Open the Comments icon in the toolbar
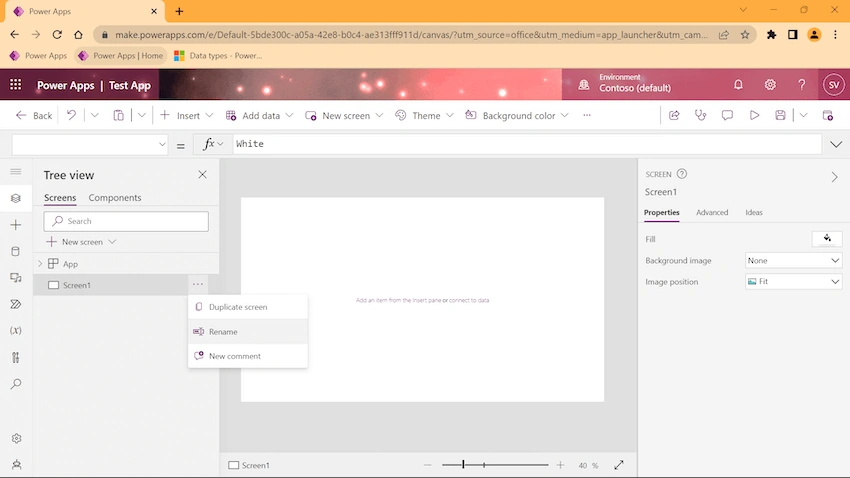 pyautogui.click(x=727, y=115)
